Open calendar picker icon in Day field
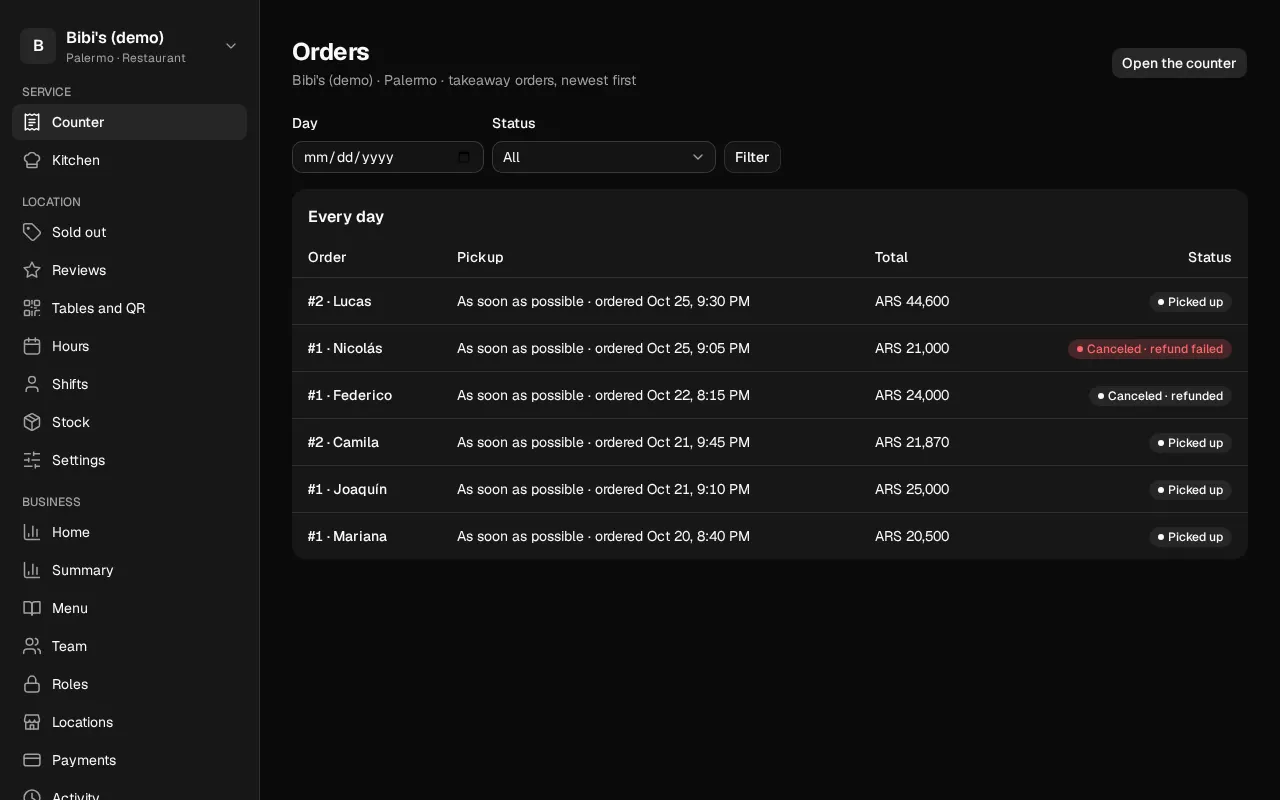This screenshot has width=1280, height=800. 464,157
